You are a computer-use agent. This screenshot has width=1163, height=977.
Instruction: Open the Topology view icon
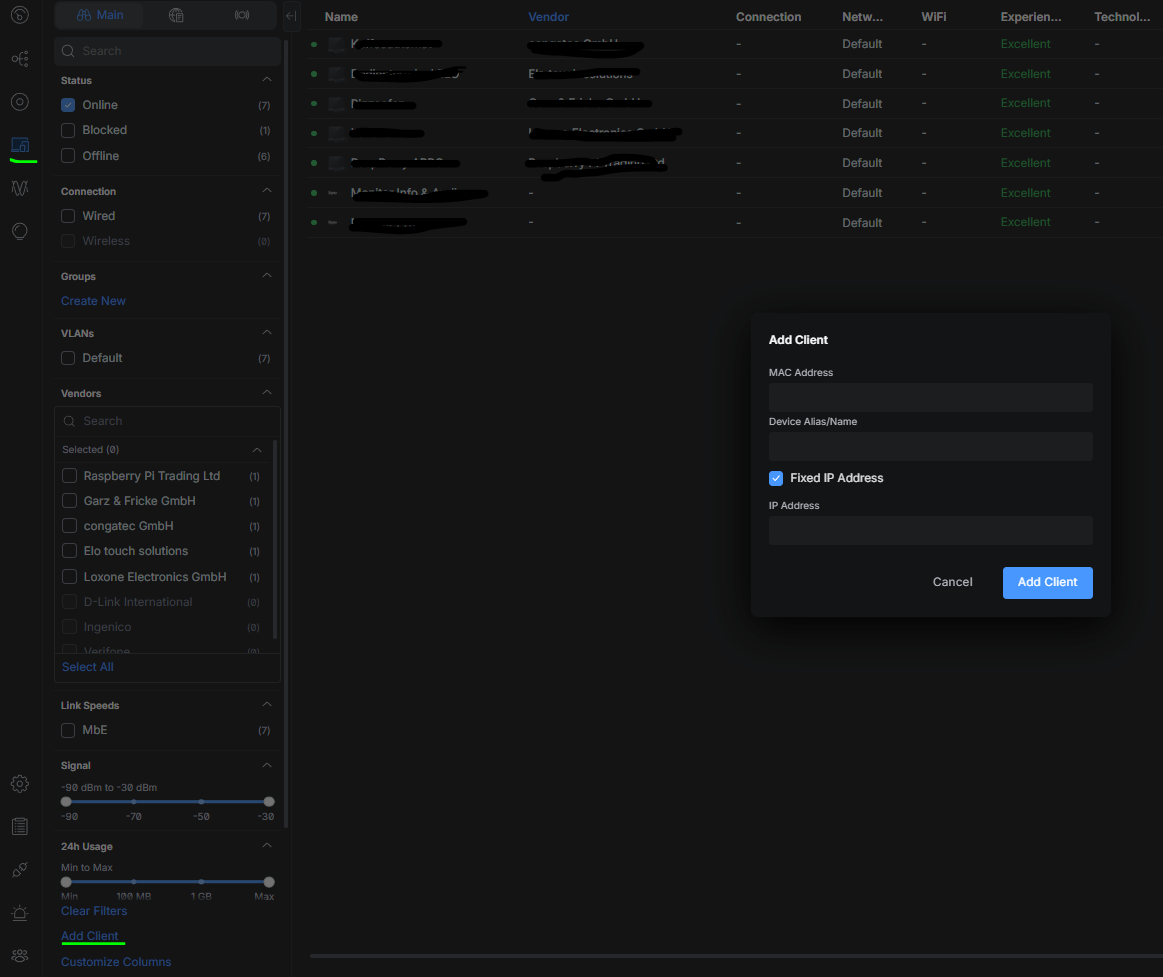[x=19, y=59]
